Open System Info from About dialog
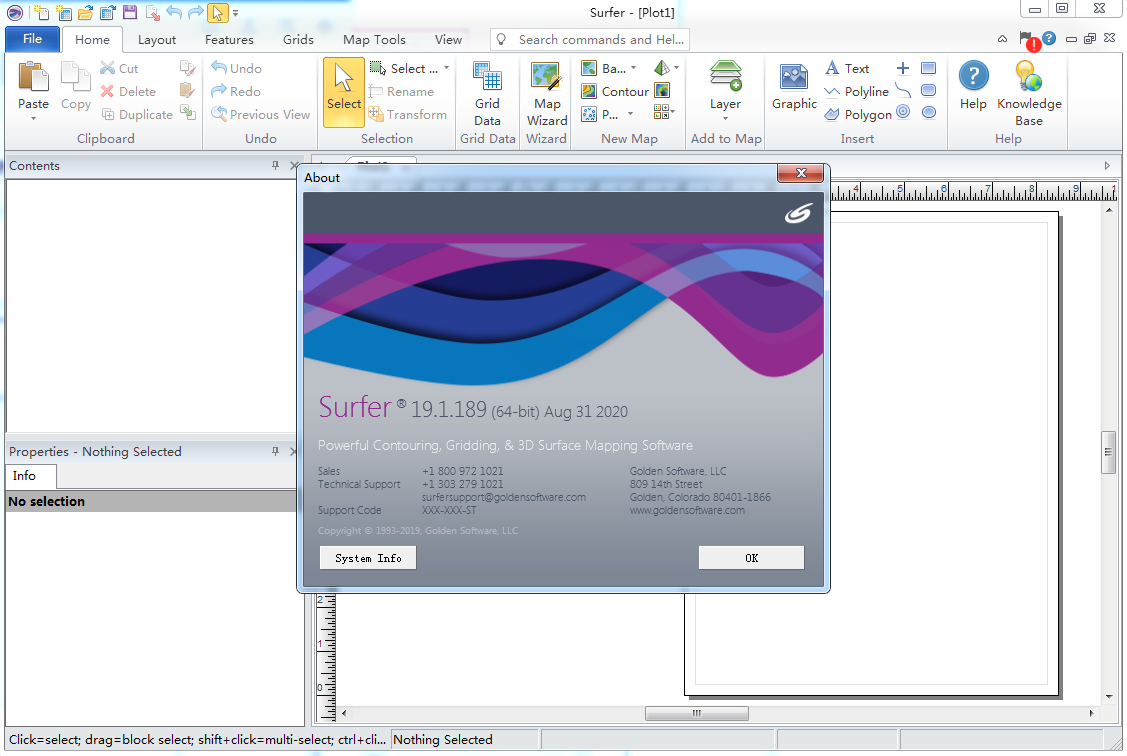Image resolution: width=1127 pixels, height=756 pixels. [367, 557]
